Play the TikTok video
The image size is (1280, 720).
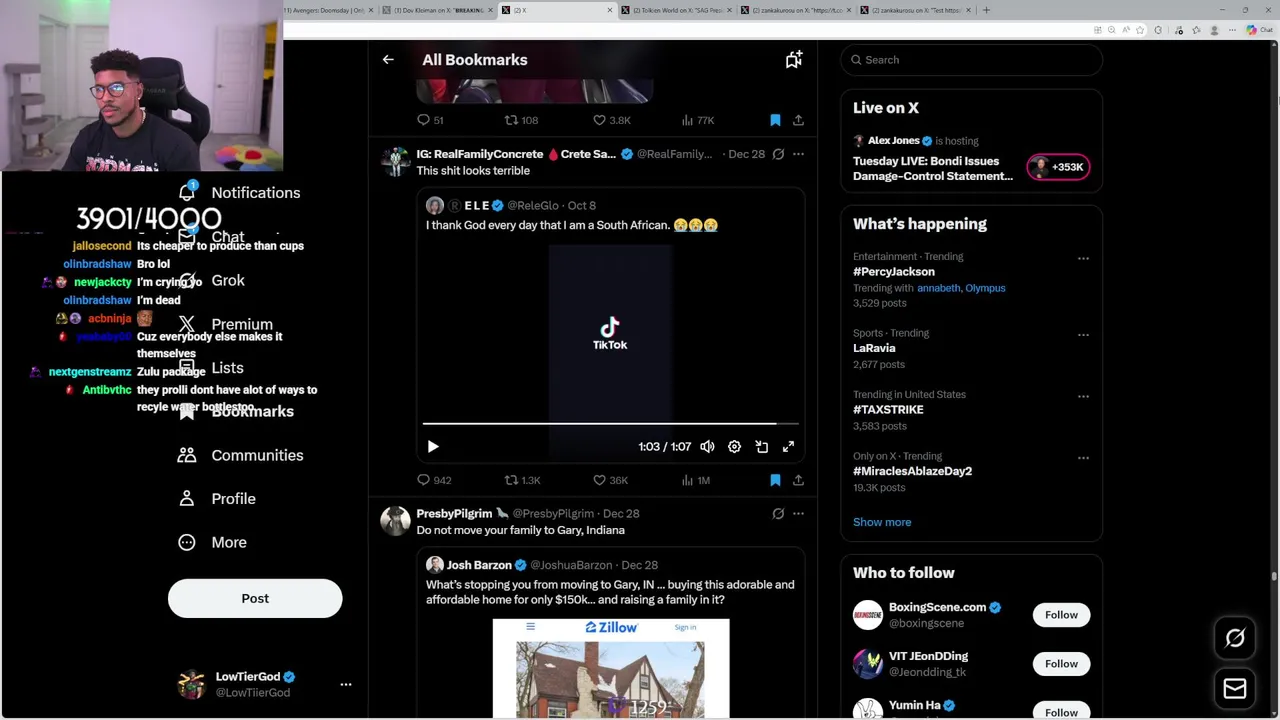433,447
